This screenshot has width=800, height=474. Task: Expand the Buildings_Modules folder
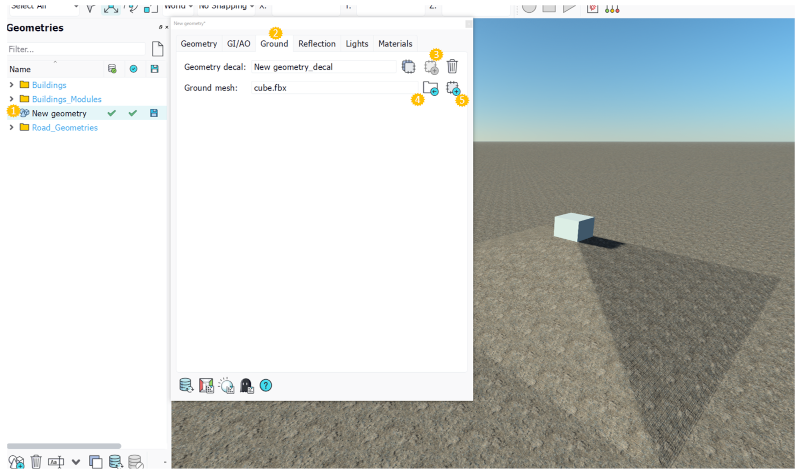tap(12, 99)
